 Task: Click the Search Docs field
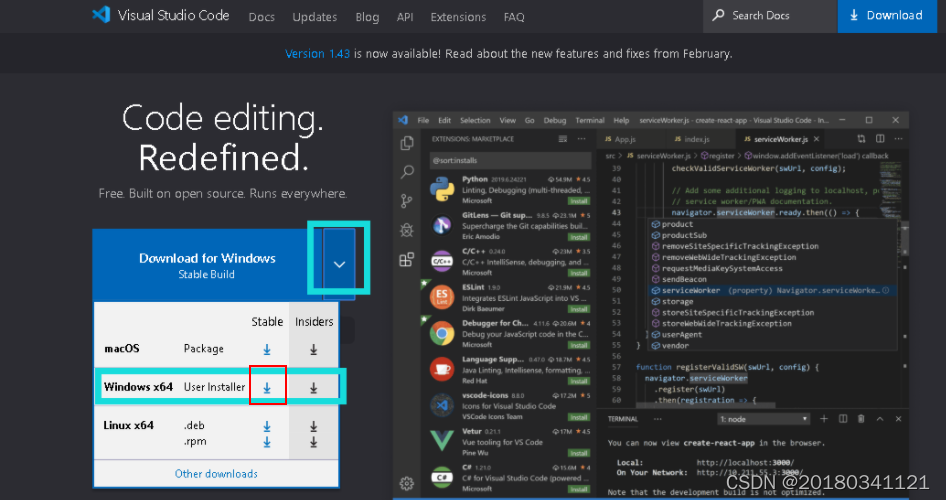coord(770,16)
